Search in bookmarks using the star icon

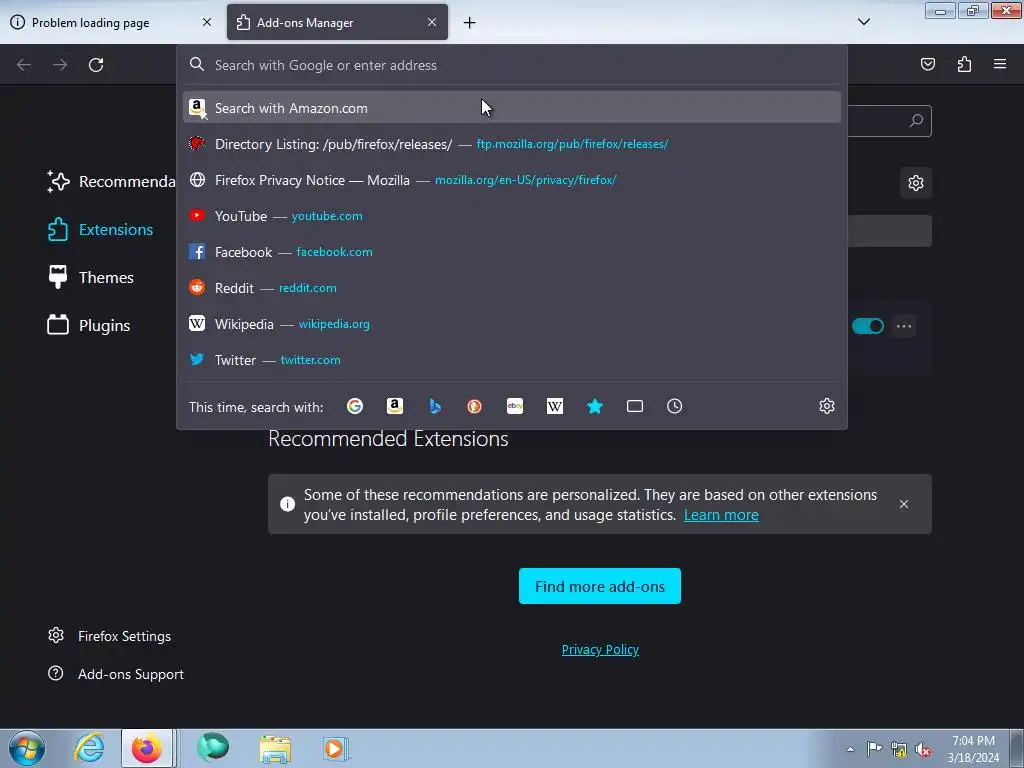click(595, 406)
